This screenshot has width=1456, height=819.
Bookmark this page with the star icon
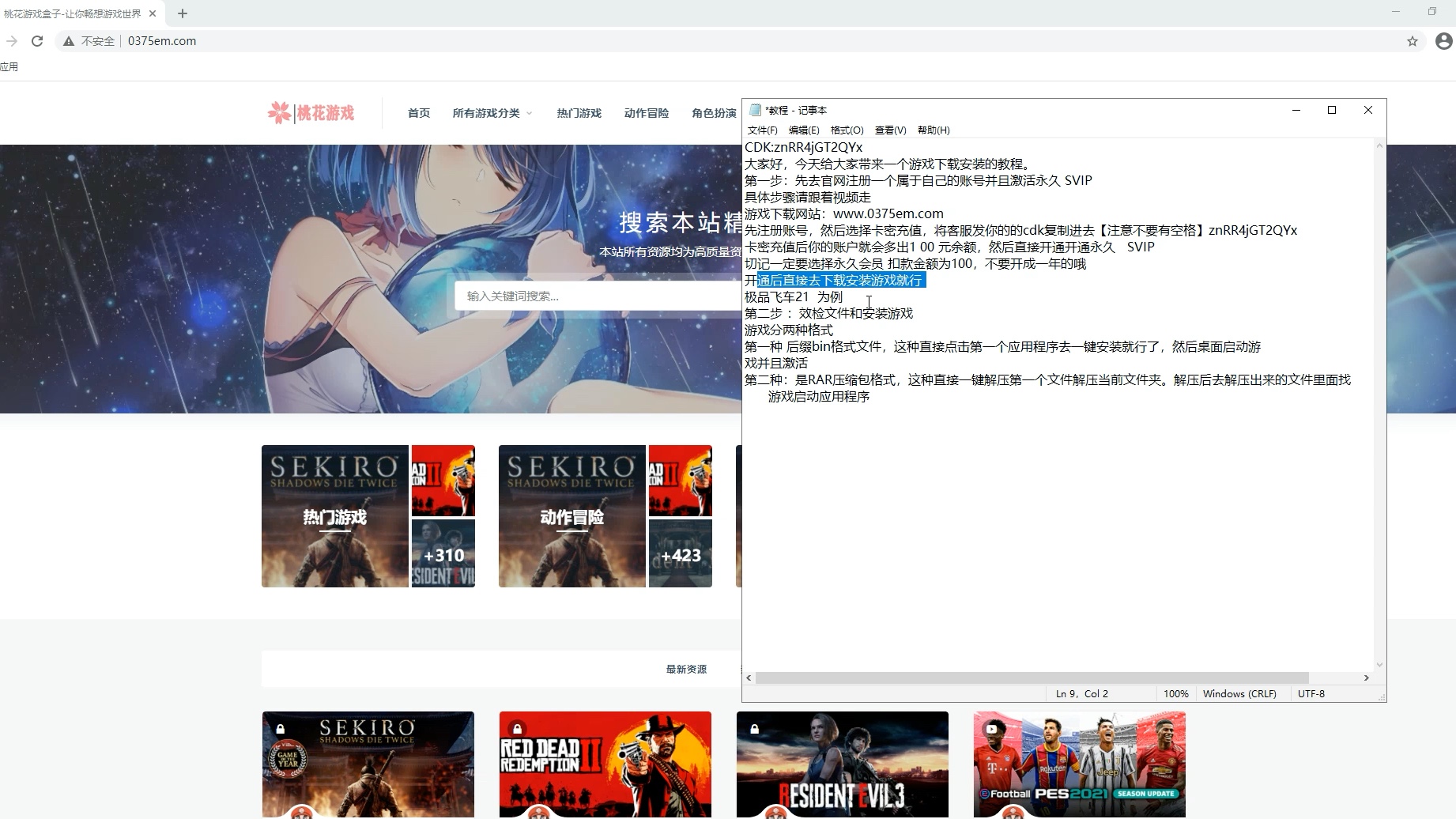click(1413, 41)
